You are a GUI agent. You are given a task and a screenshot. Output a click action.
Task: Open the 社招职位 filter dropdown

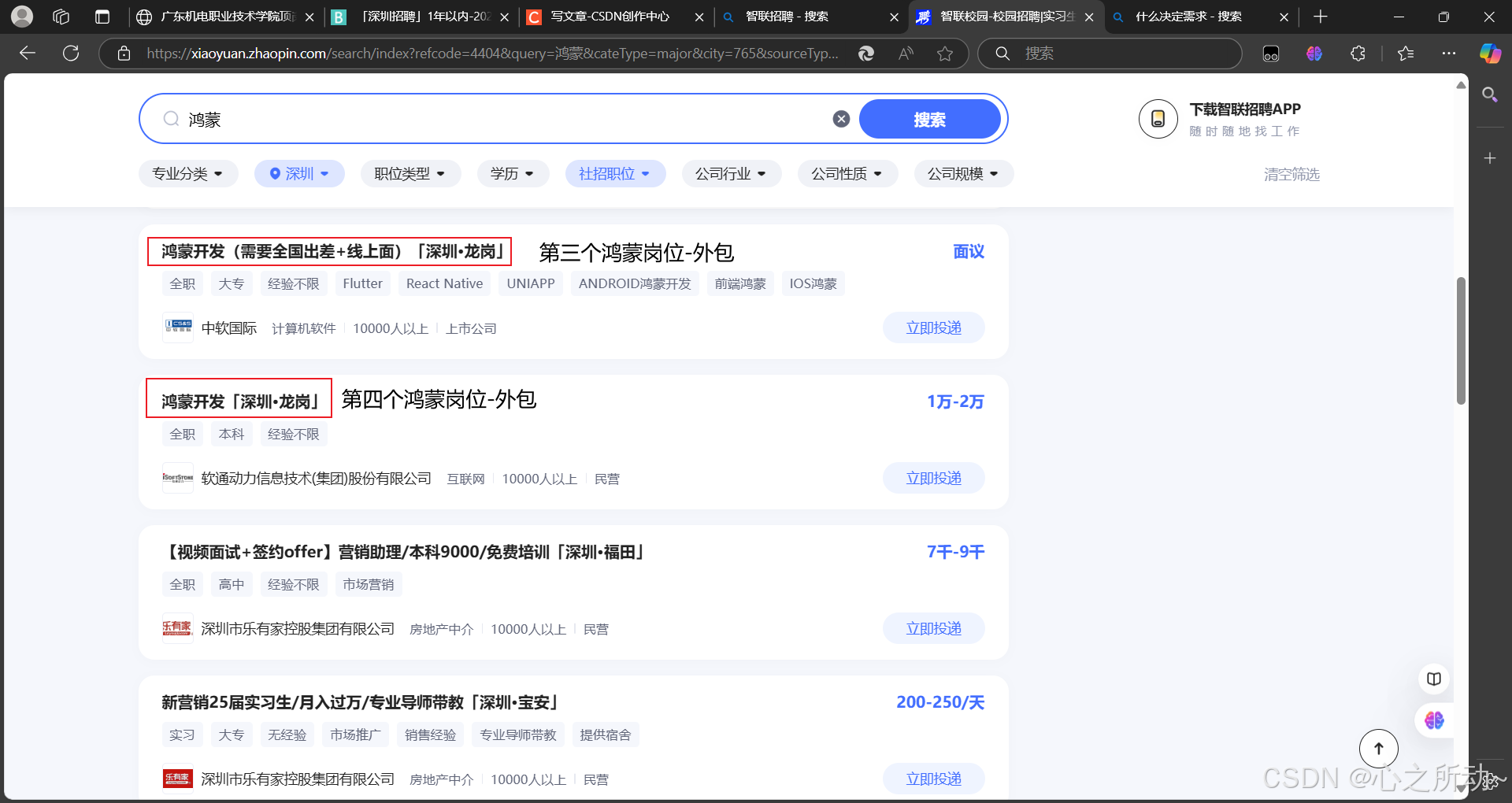coord(615,174)
